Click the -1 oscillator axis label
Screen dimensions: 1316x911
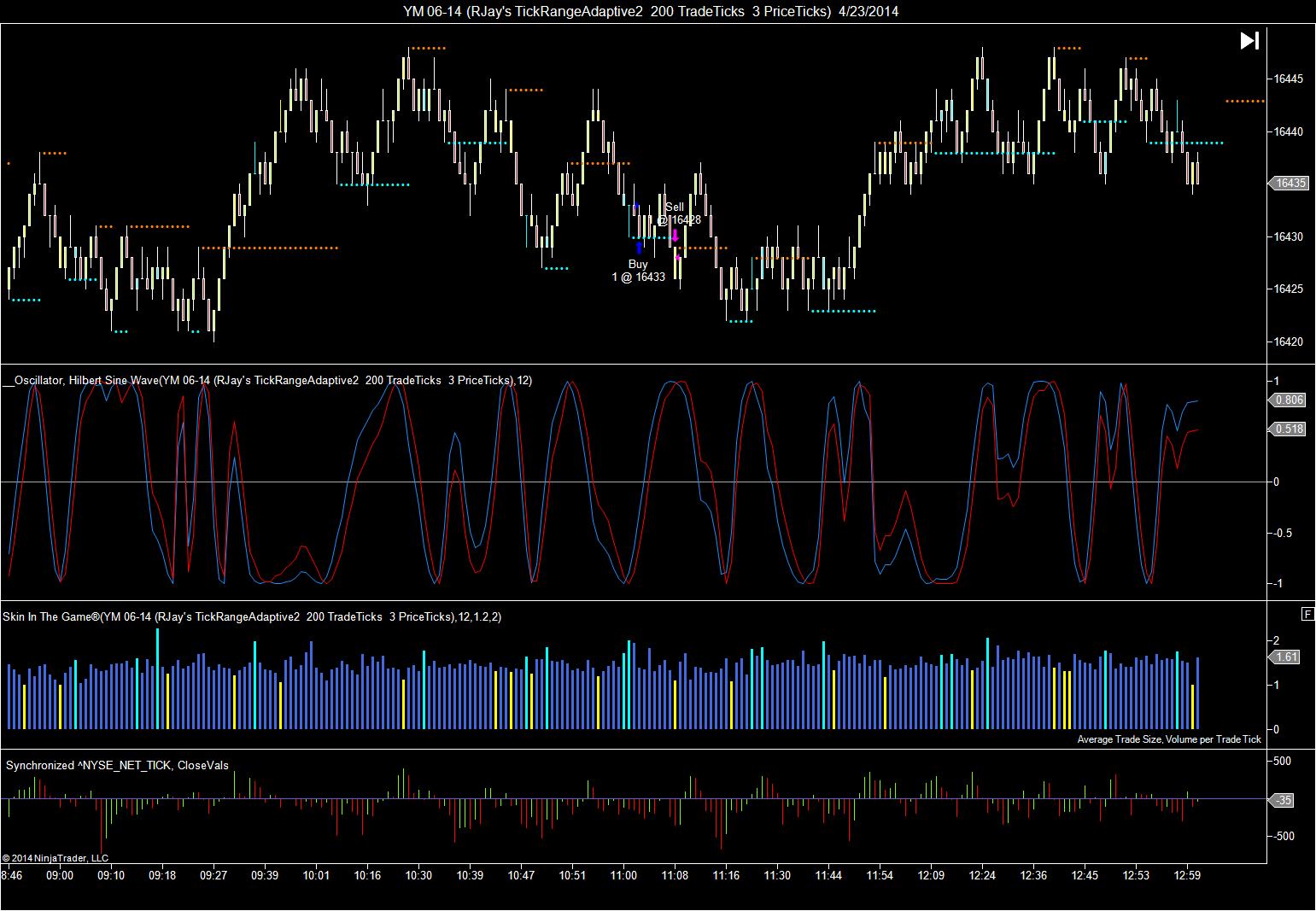[1276, 583]
